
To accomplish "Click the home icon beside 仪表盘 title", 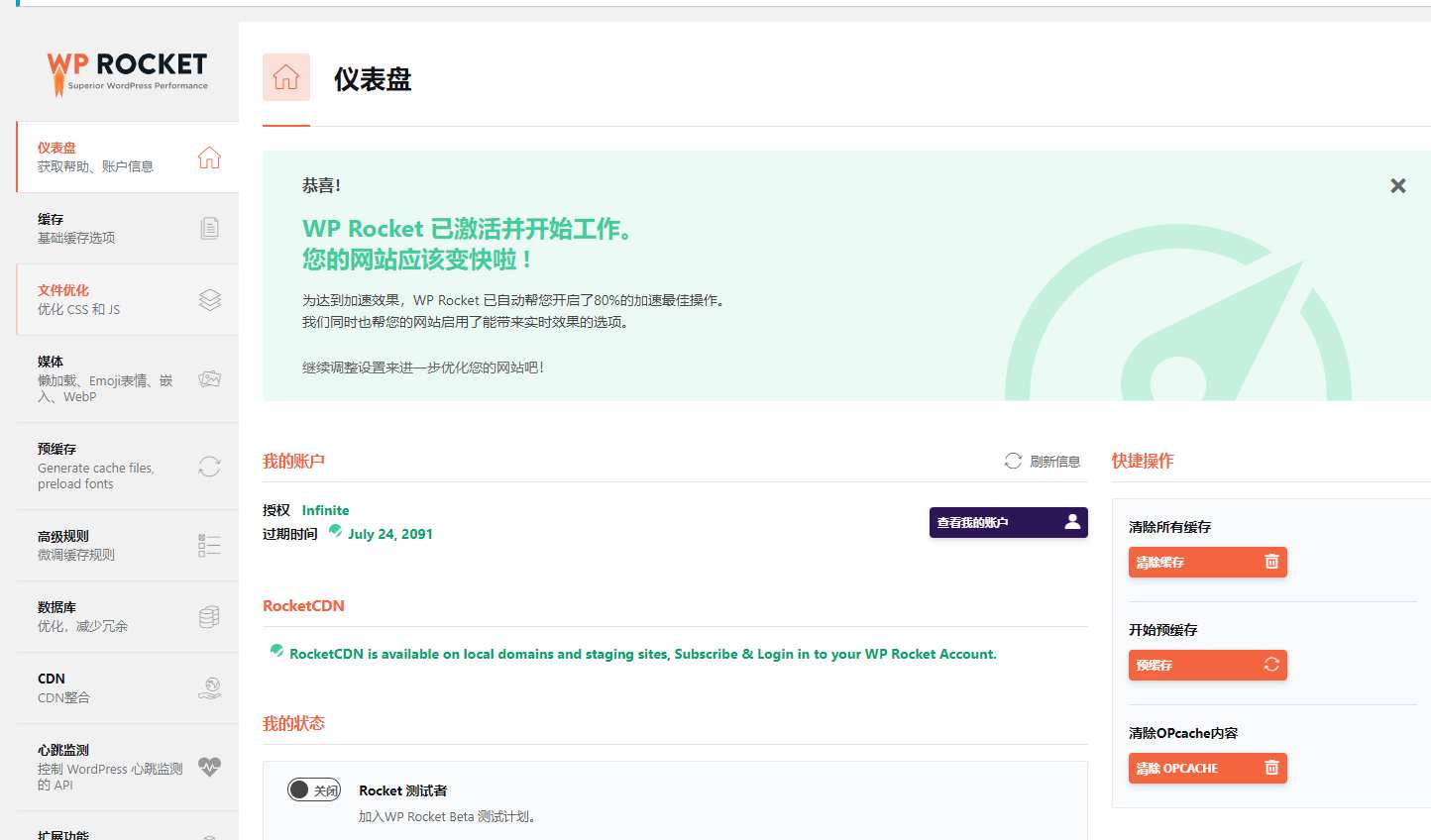I will point(286,77).
